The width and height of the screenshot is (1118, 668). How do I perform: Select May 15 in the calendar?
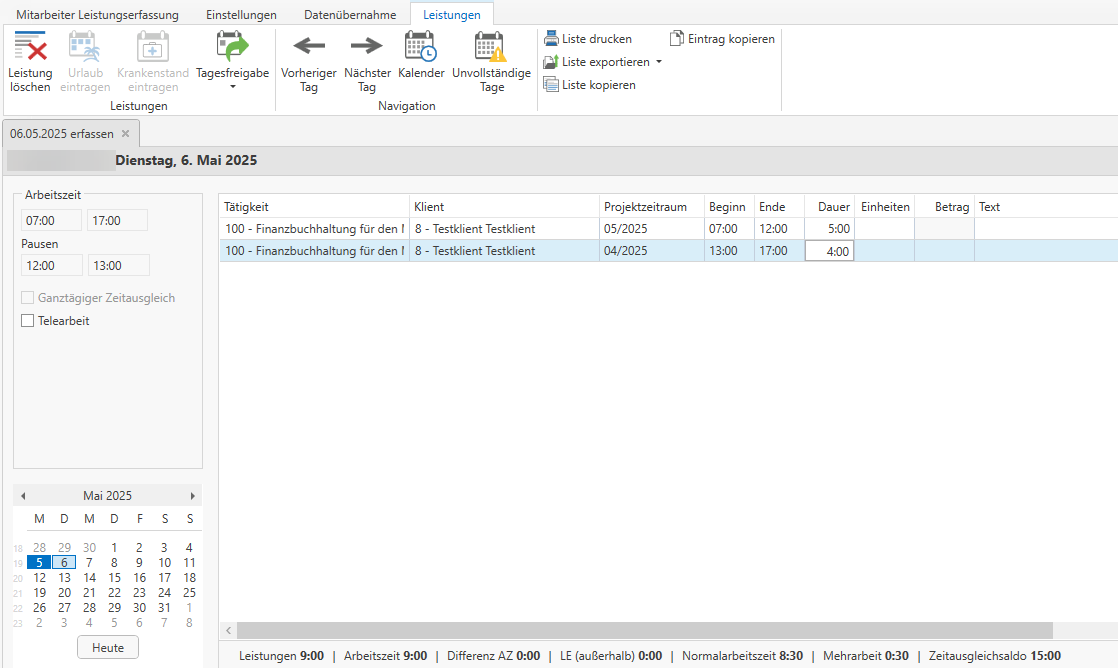click(114, 577)
